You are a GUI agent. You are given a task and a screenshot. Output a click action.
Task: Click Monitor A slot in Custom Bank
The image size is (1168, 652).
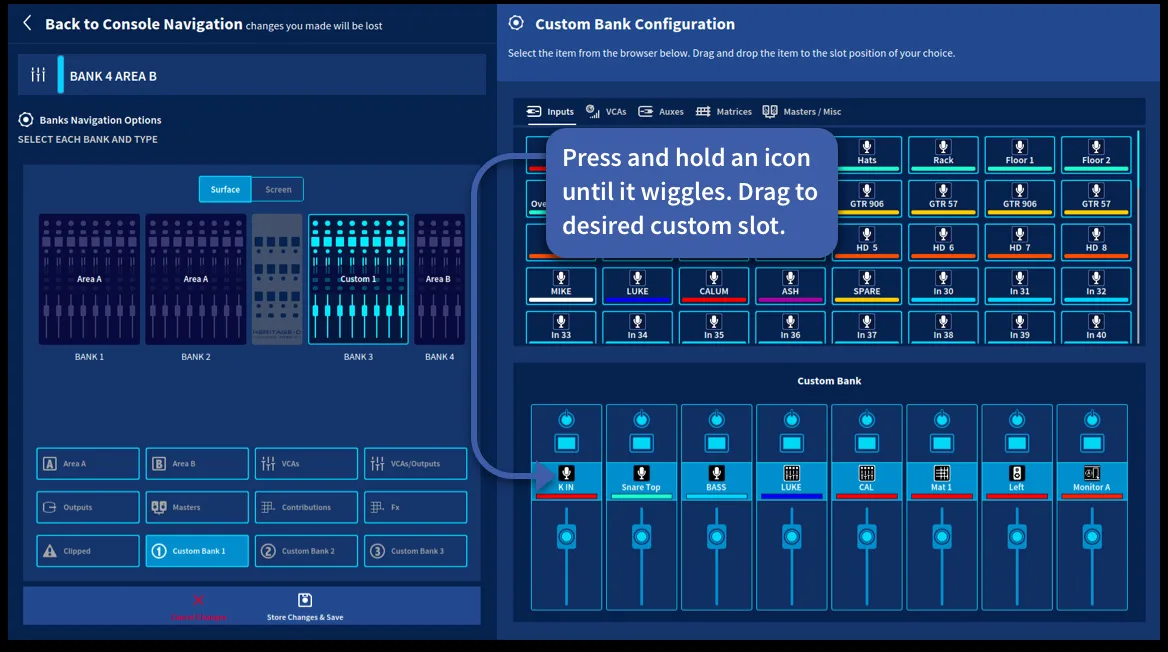coord(1092,480)
